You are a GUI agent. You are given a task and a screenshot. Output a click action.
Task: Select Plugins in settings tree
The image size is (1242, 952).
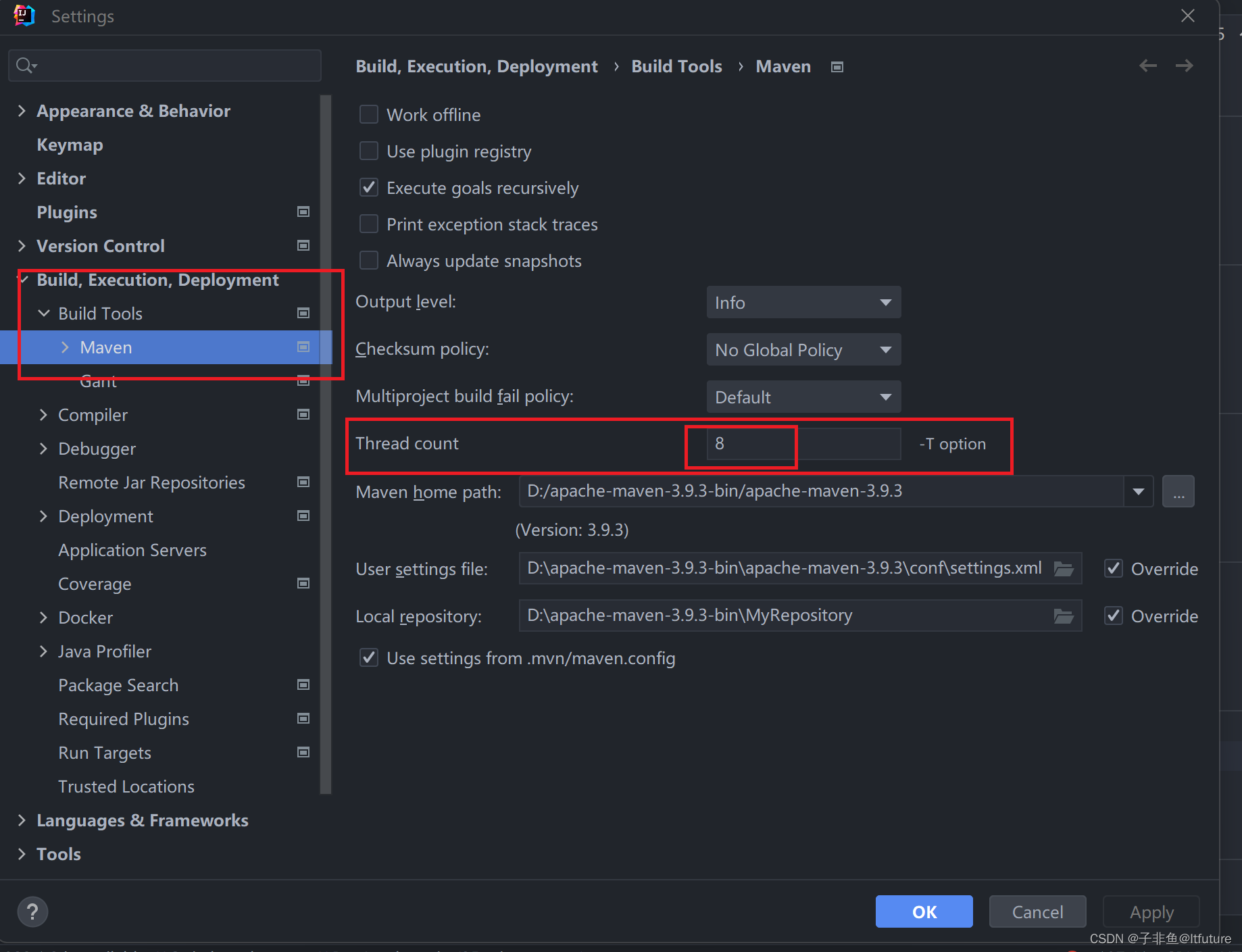67,212
